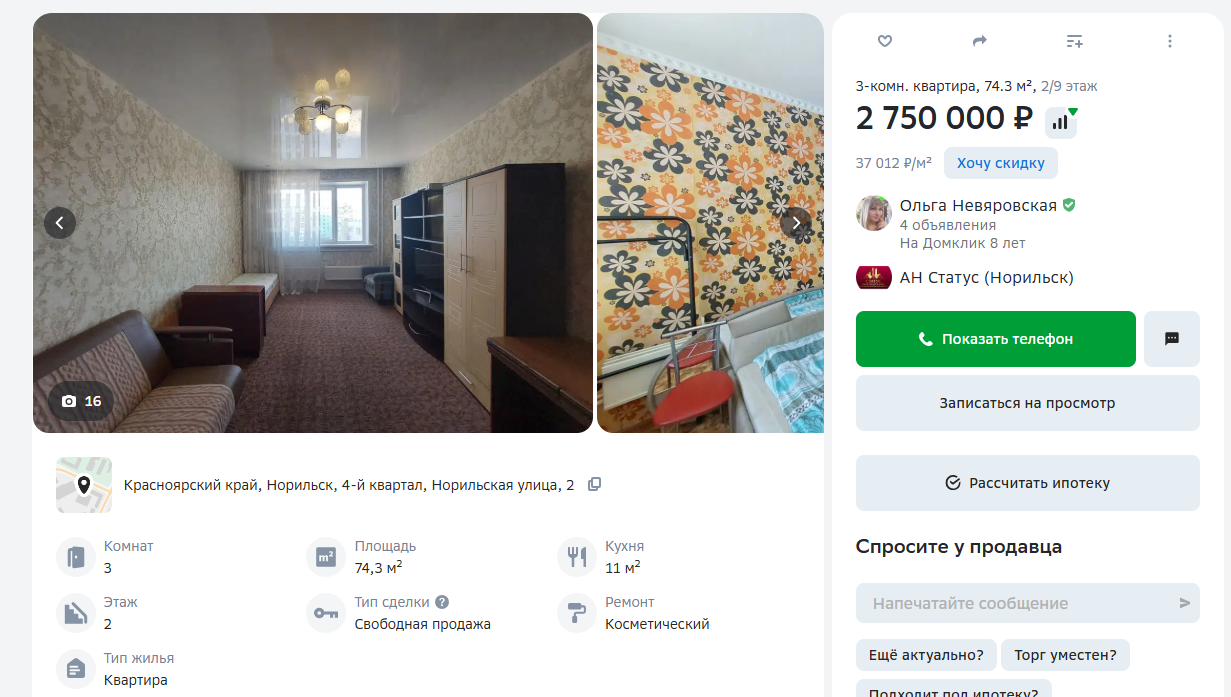1231x697 pixels.
Task: Select the "Торг уместен?" quick question
Action: 1065,655
